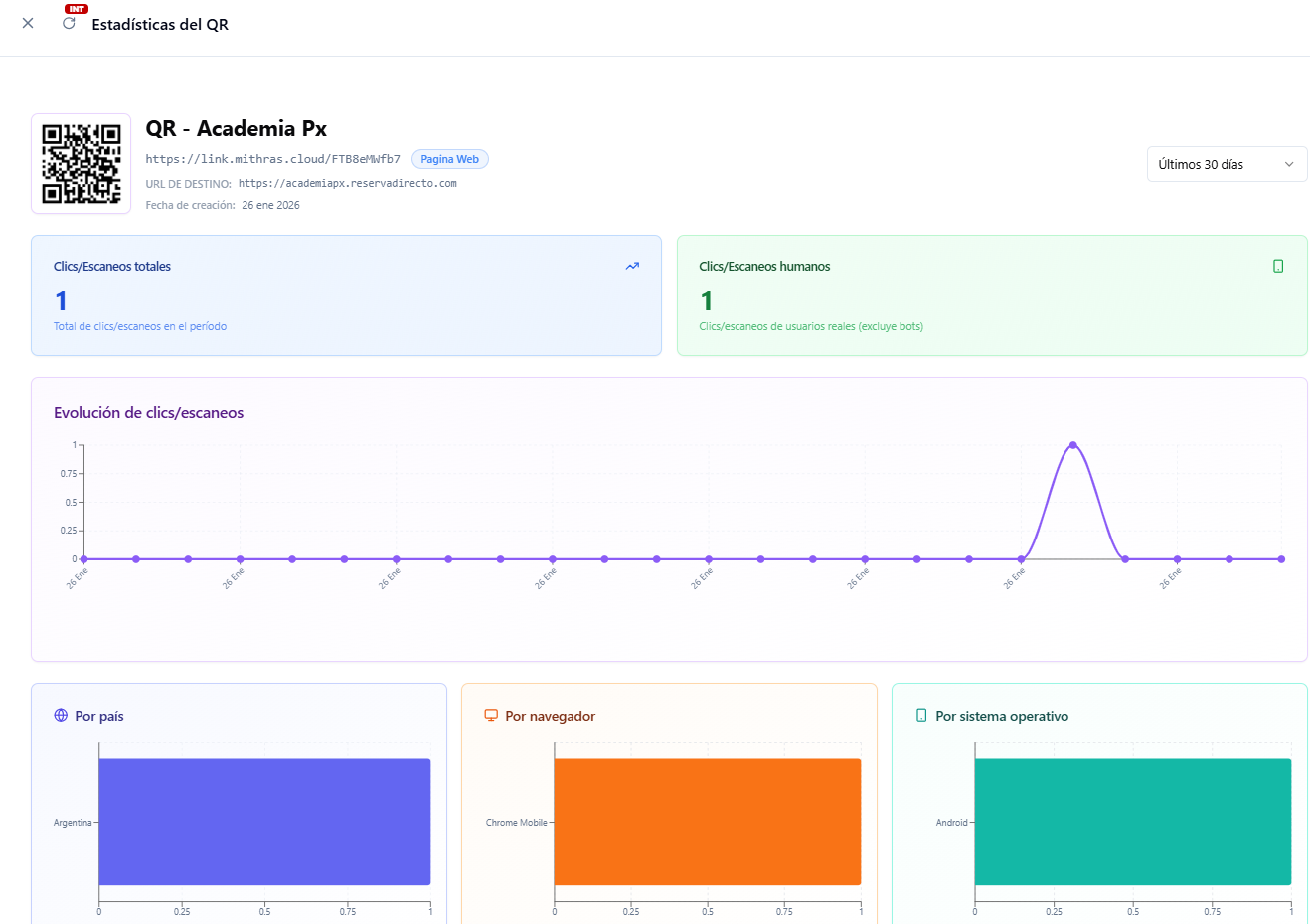Image resolution: width=1310 pixels, height=924 pixels.
Task: Click the monitor icon beside Por navegador
Action: 491,716
